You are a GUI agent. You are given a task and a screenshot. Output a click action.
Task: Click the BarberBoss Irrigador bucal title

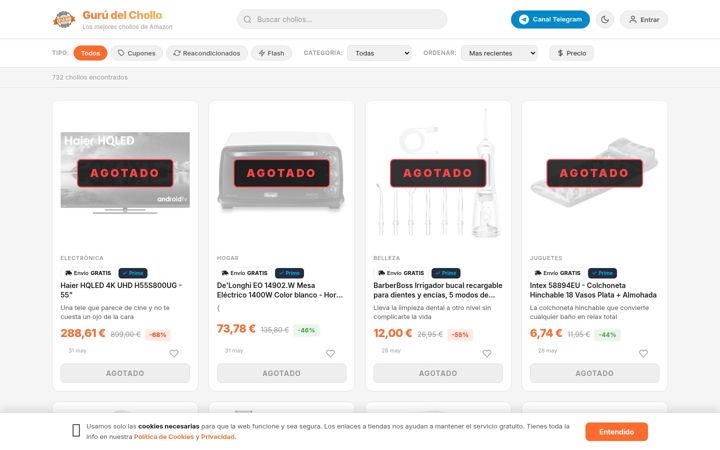[438, 290]
